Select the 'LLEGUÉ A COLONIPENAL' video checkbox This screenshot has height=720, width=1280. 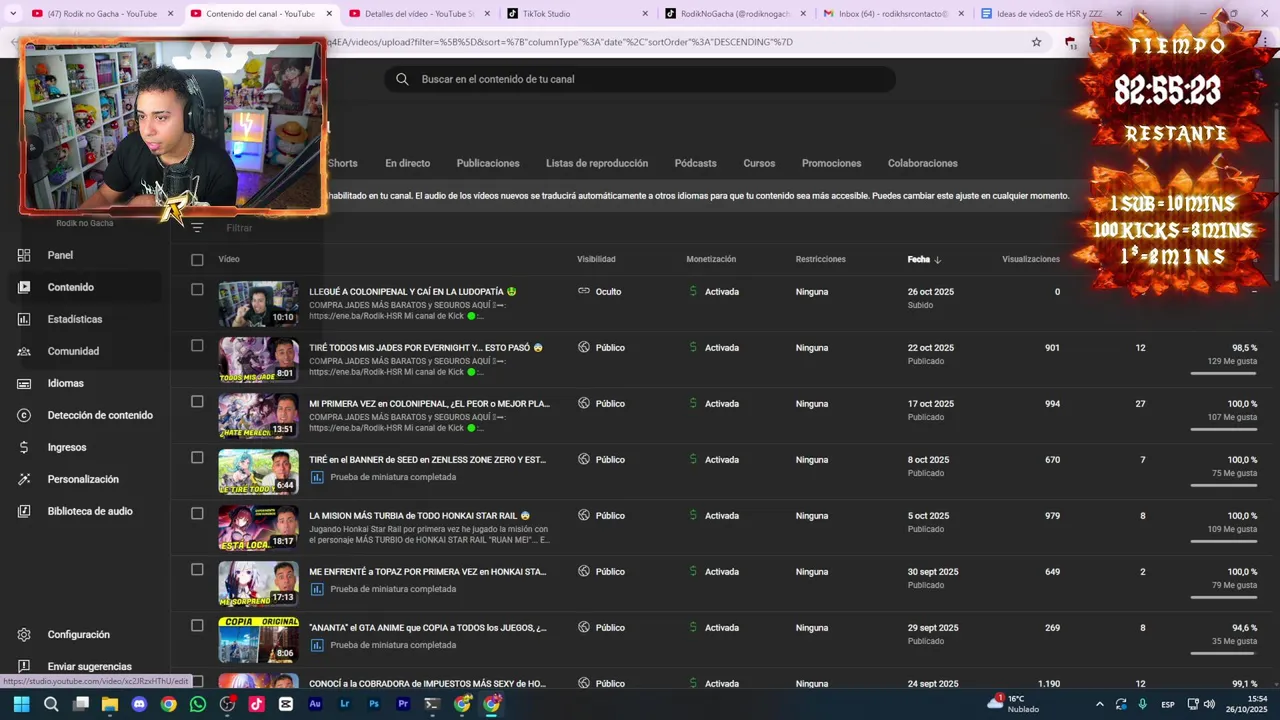(x=197, y=290)
